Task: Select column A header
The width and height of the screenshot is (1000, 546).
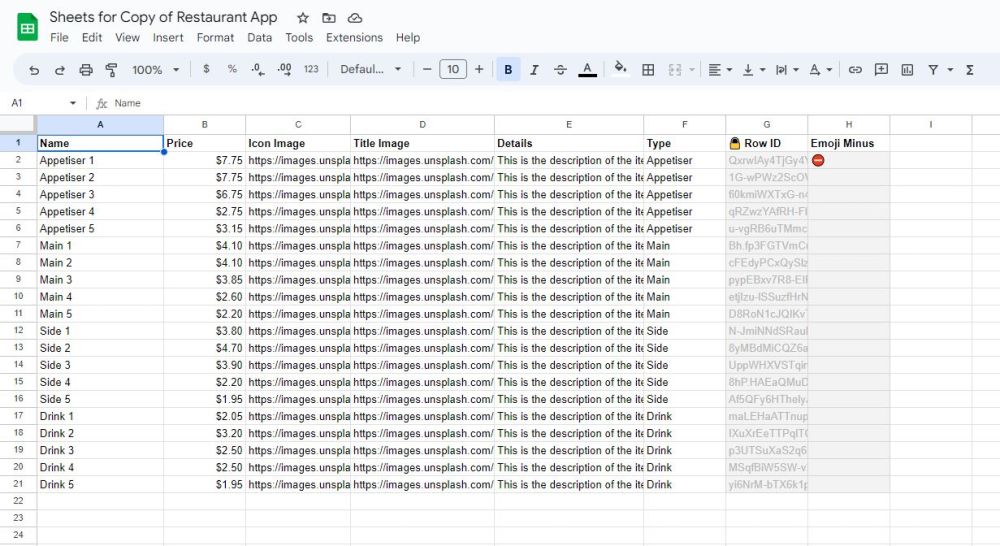Action: pos(100,124)
